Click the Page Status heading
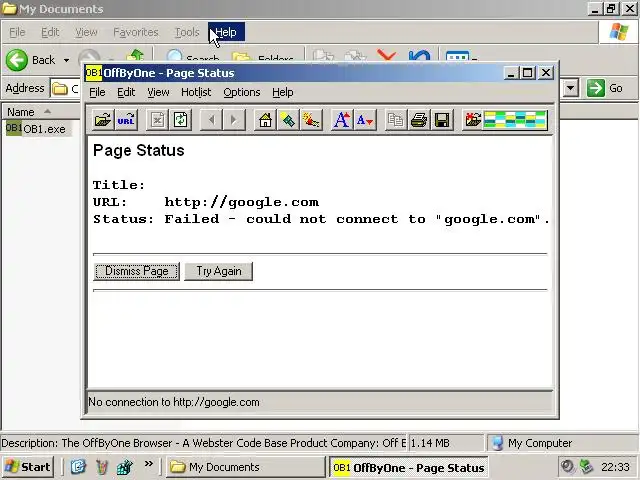640x480 pixels. [x=138, y=150]
